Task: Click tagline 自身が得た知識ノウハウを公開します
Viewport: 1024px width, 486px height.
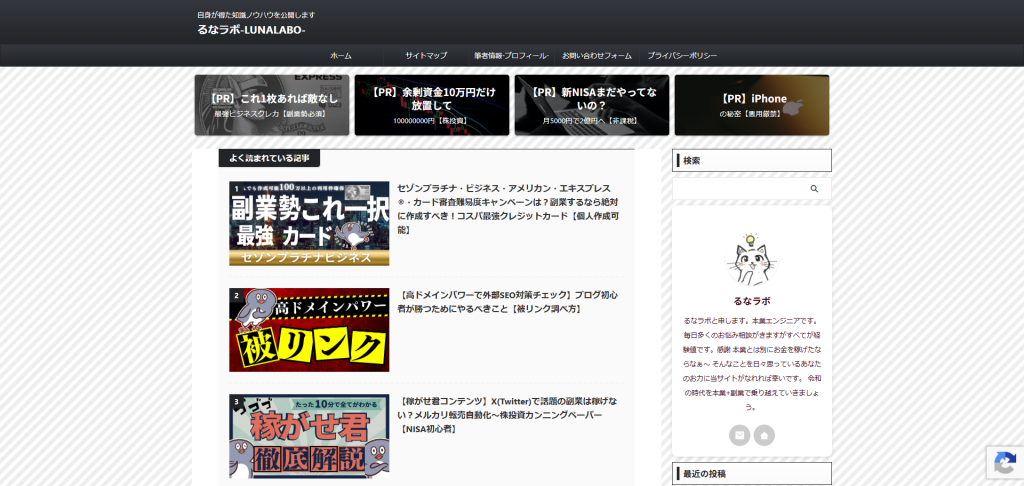Action: point(256,14)
